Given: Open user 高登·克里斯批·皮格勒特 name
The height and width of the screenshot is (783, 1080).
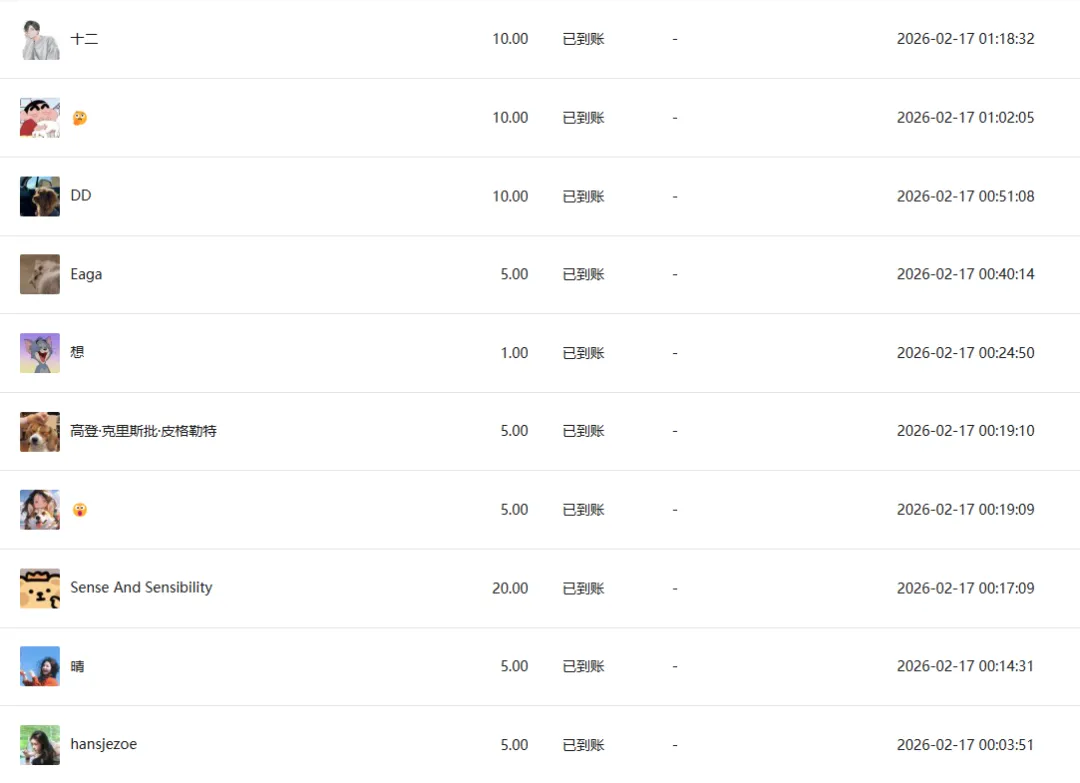Looking at the screenshot, I should [x=143, y=431].
